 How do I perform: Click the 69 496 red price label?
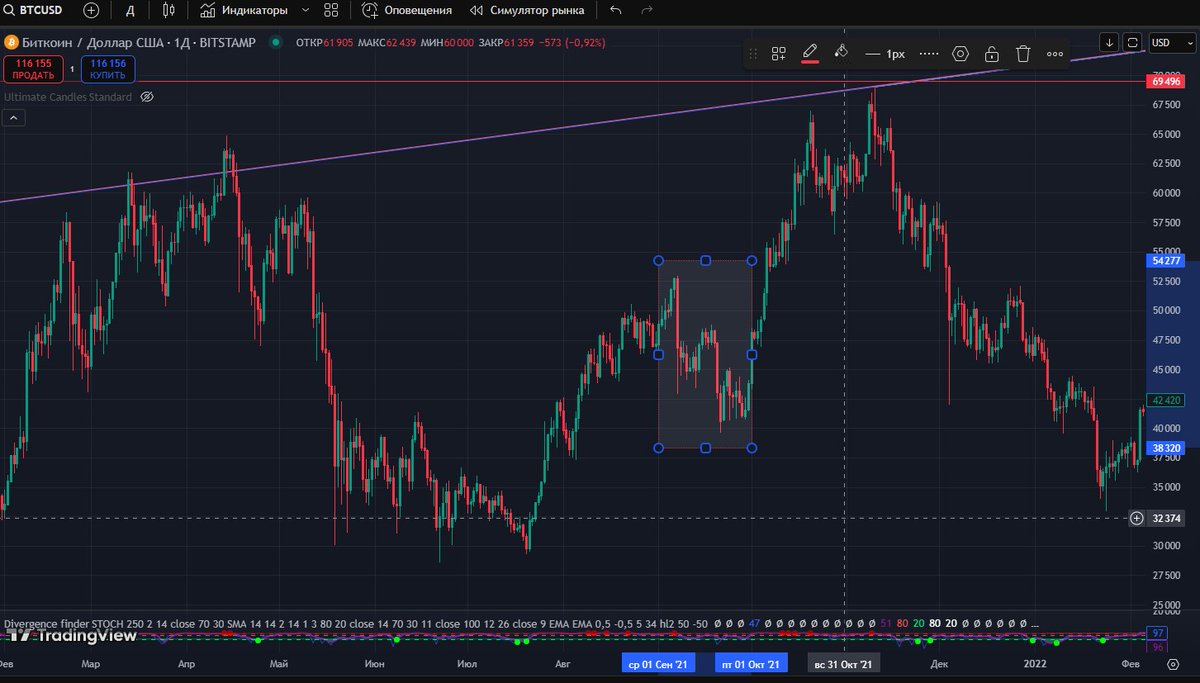(x=1168, y=81)
